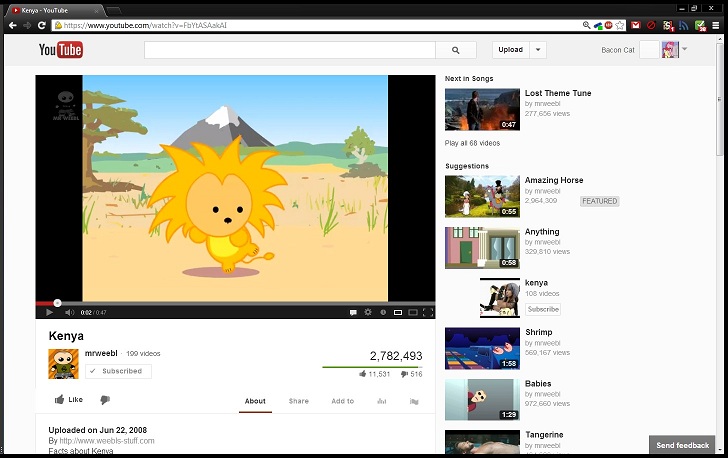
Task: Click the 2,782,493 view count
Action: click(x=396, y=356)
